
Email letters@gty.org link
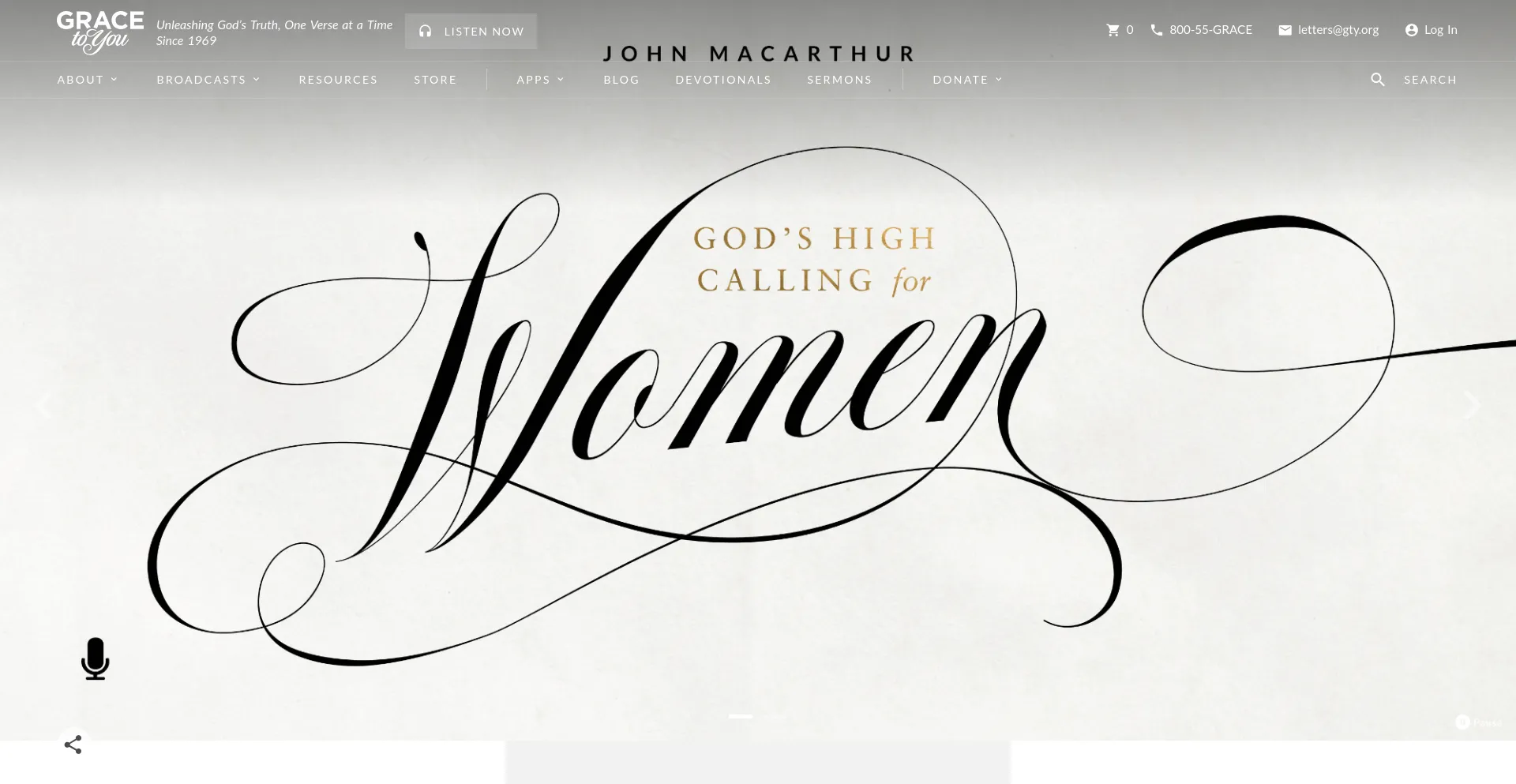(1329, 30)
